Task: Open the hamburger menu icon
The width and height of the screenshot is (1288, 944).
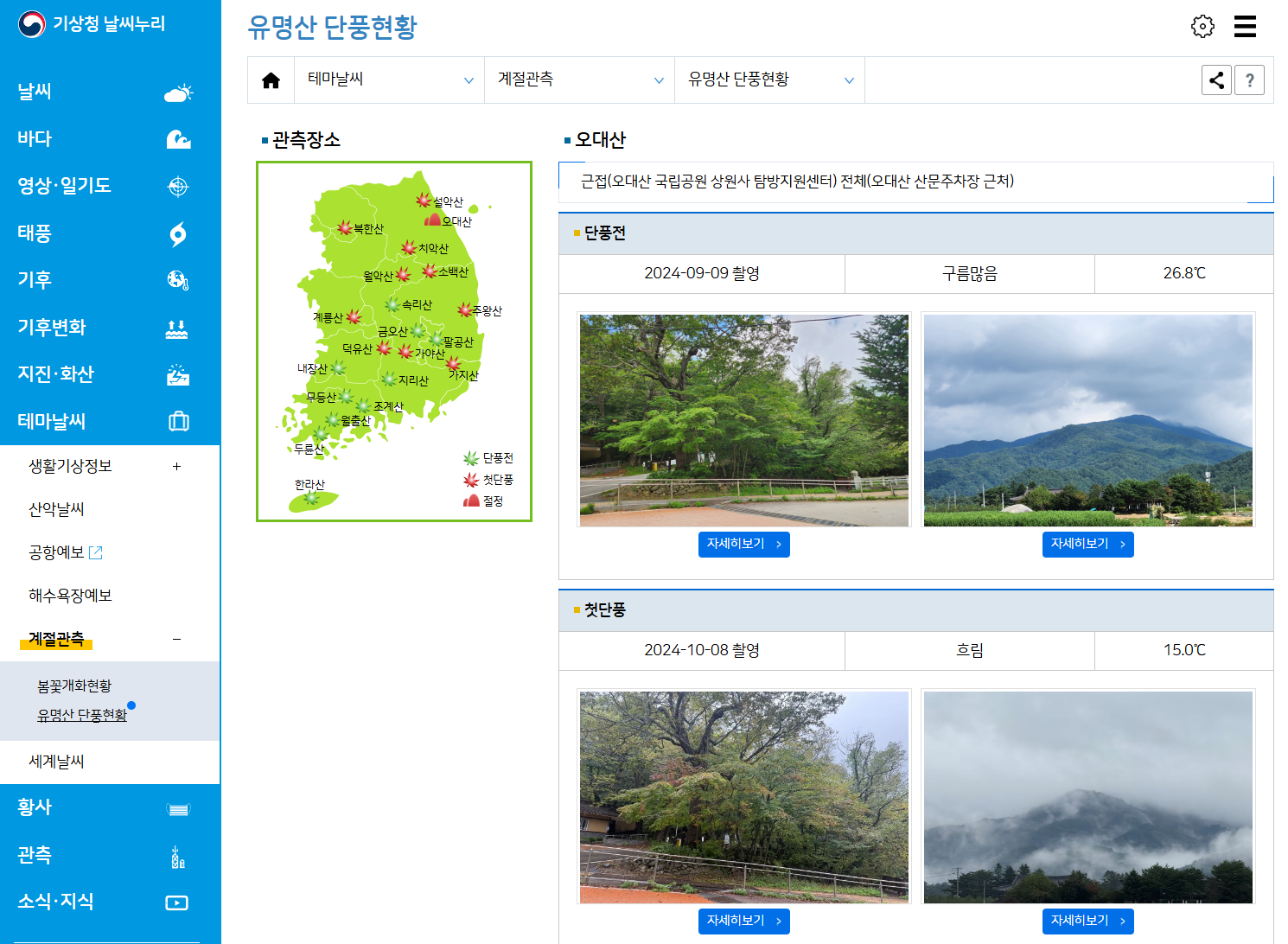Action: click(1245, 26)
